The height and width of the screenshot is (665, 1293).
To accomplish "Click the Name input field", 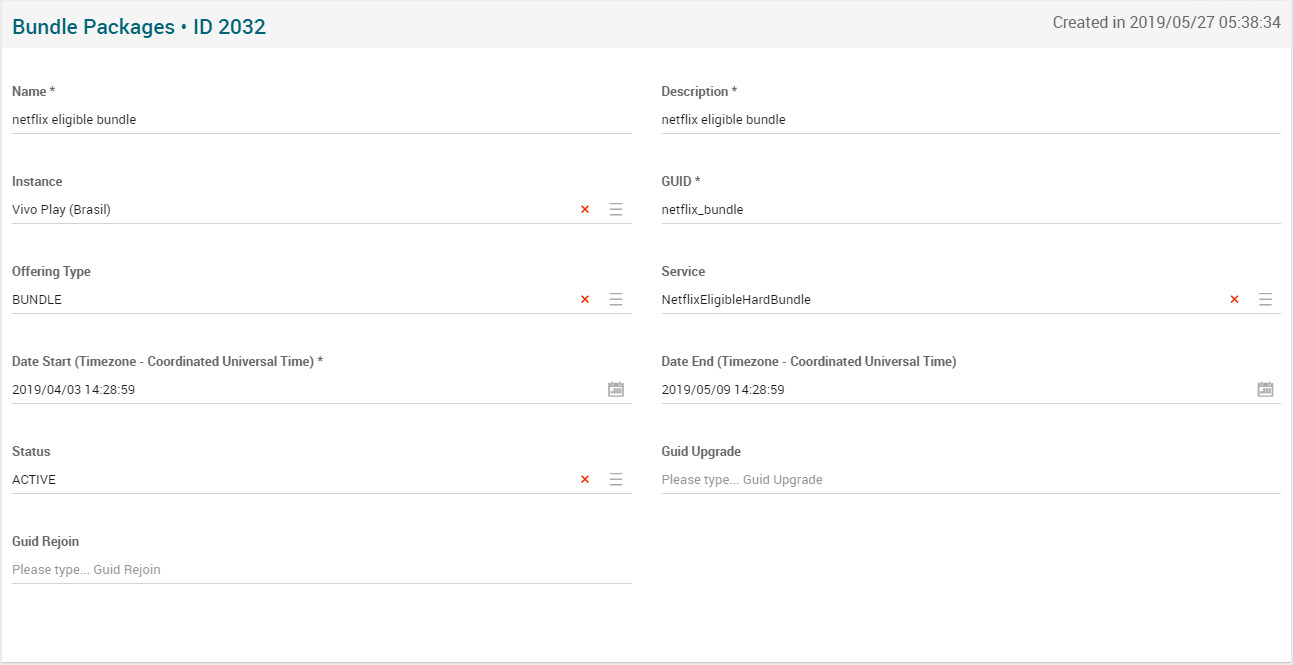I will 320,120.
